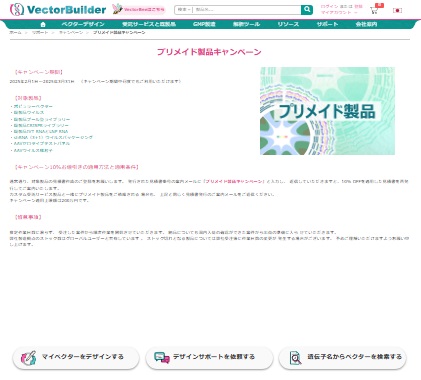Click the magnifier search button

[x=307, y=10]
